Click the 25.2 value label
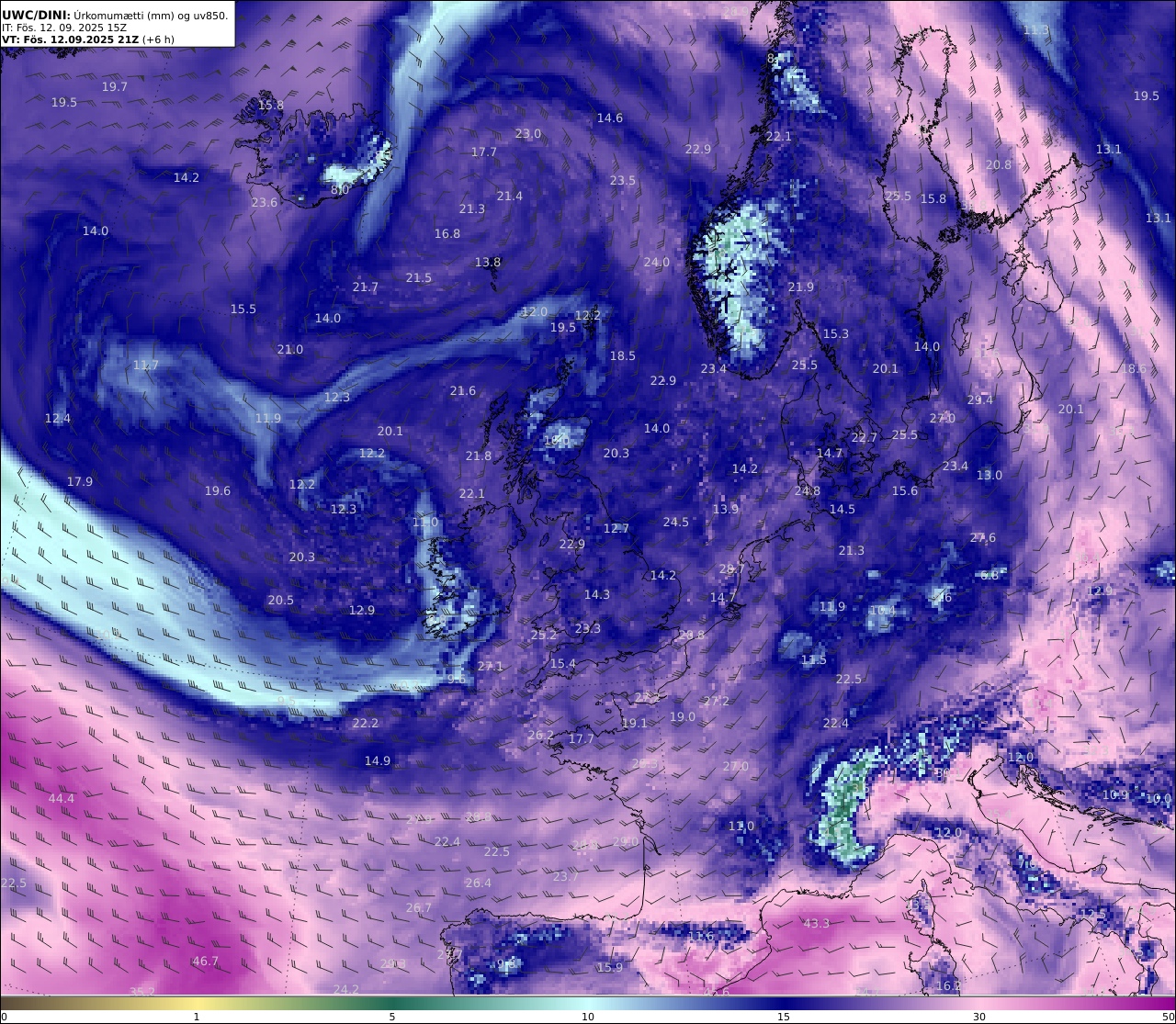 544,635
